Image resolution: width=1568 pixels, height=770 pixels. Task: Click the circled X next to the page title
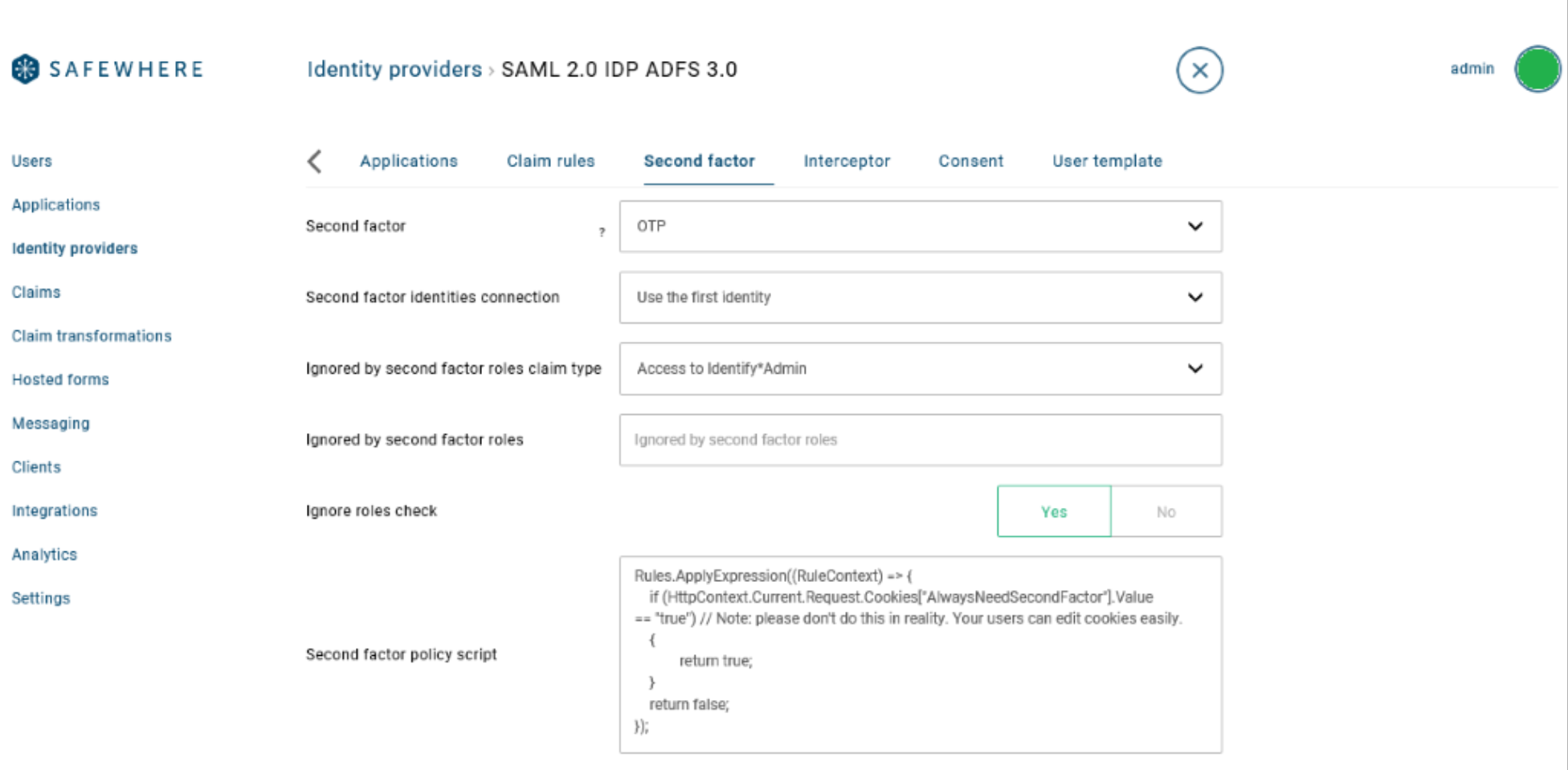pos(1199,70)
